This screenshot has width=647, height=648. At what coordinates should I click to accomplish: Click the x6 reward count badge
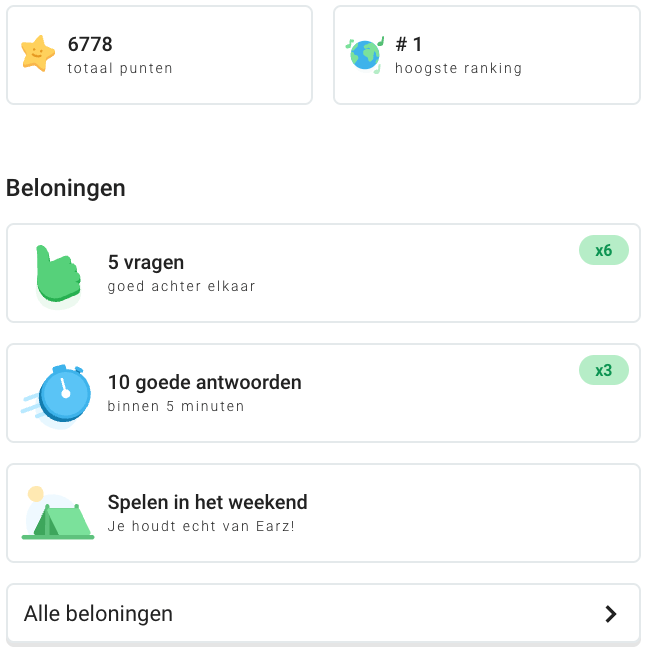(x=603, y=250)
